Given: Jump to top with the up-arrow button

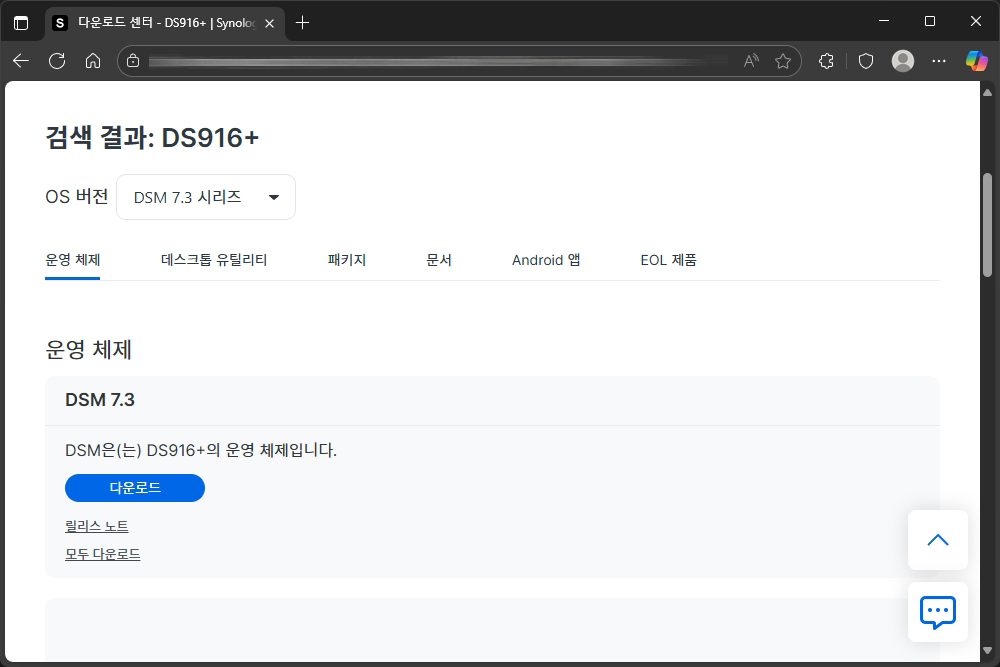Looking at the screenshot, I should click(938, 540).
